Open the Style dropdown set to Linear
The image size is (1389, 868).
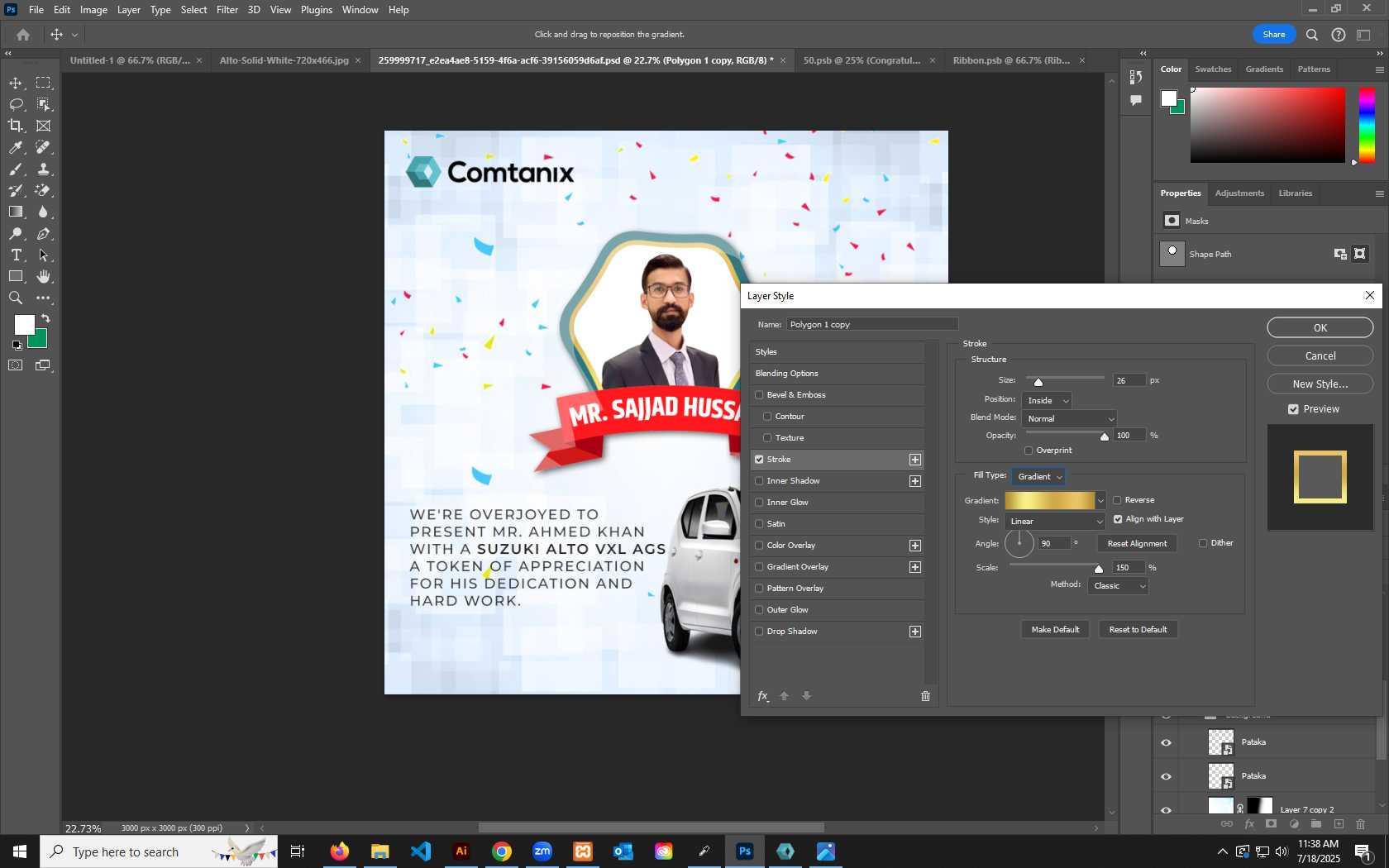coord(1055,522)
